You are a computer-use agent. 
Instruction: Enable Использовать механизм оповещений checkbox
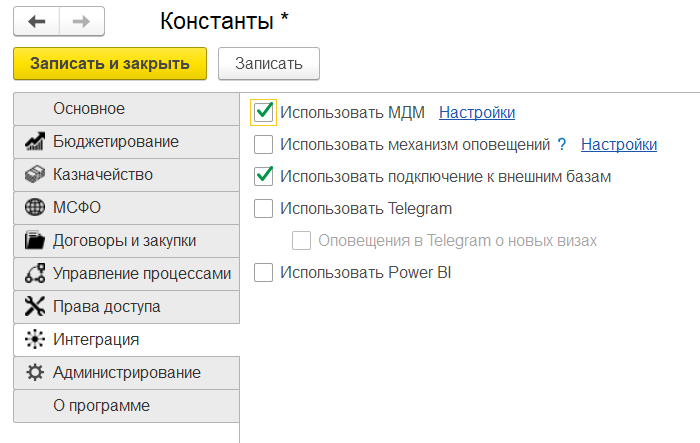(264, 145)
